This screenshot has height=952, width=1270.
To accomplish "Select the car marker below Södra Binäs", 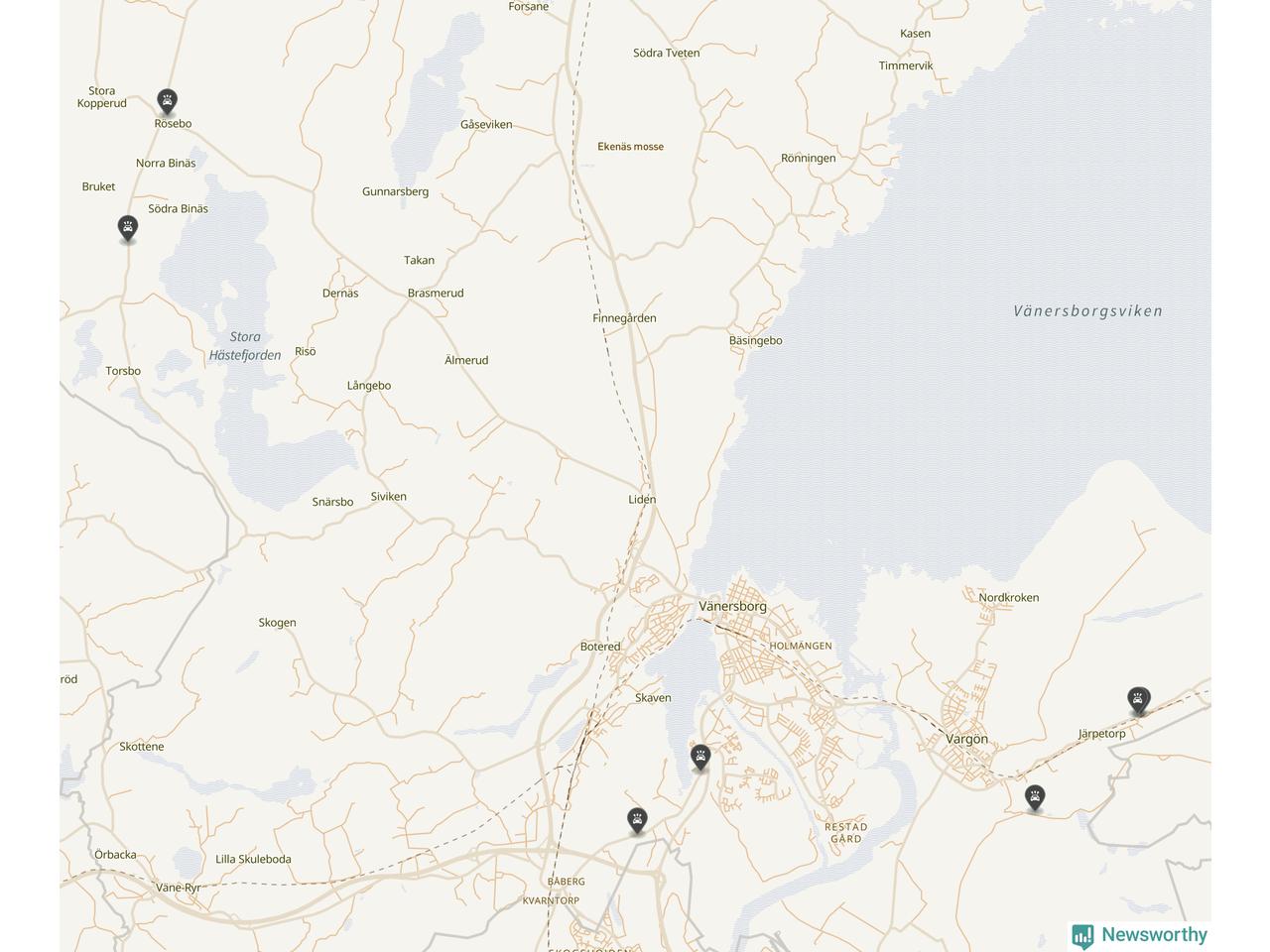I will (x=127, y=228).
